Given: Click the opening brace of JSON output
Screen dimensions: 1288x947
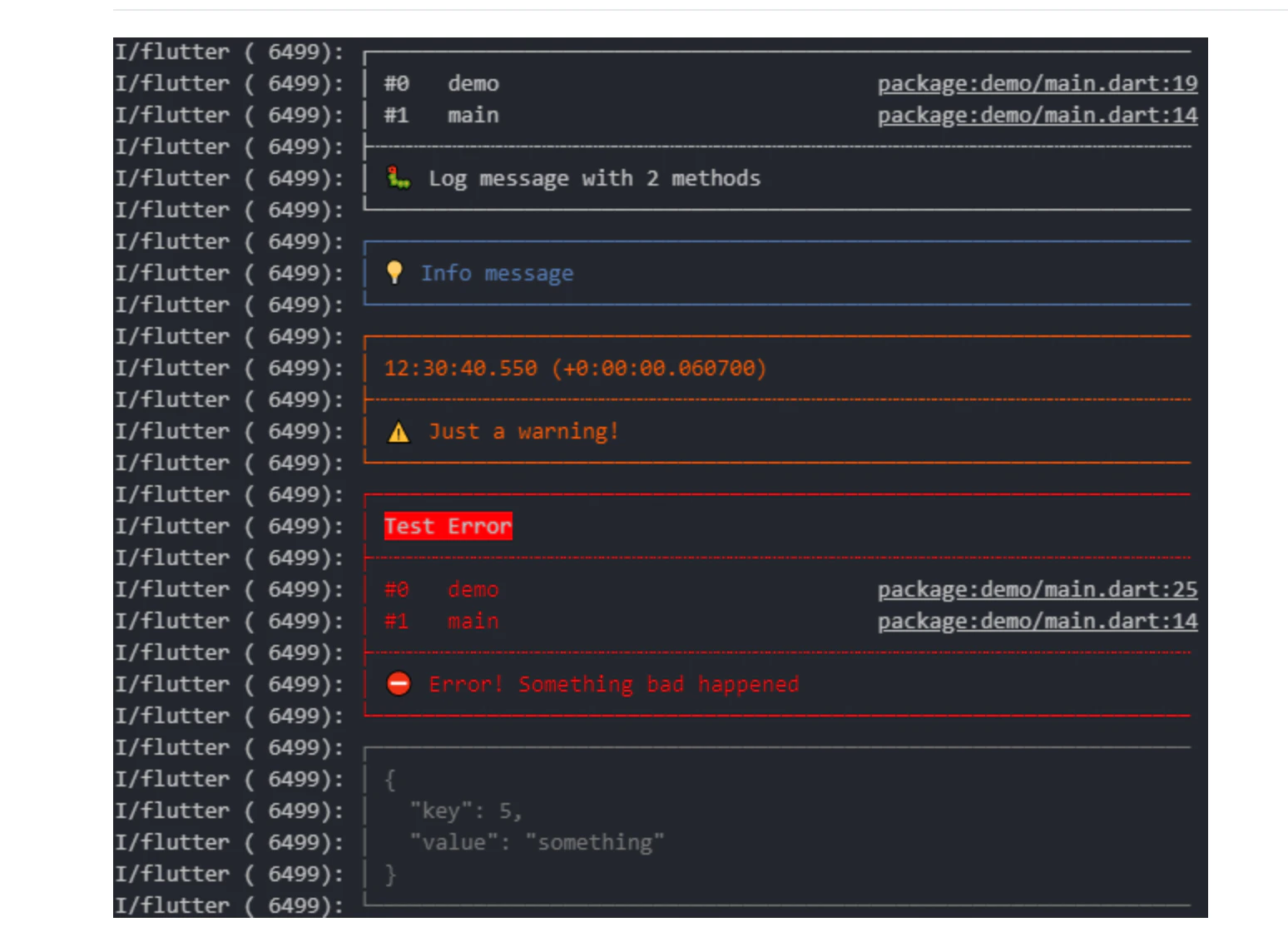Looking at the screenshot, I should point(389,780).
